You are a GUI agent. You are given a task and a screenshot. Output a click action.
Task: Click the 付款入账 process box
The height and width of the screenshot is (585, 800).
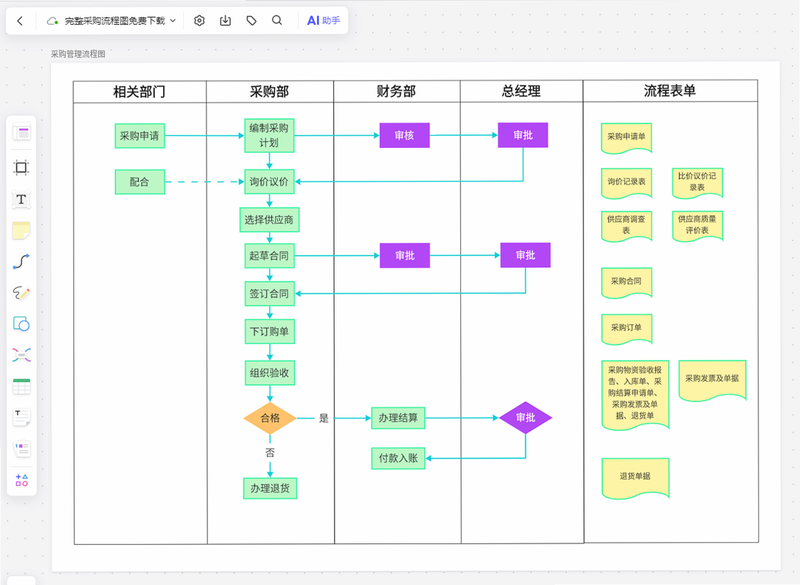click(398, 458)
